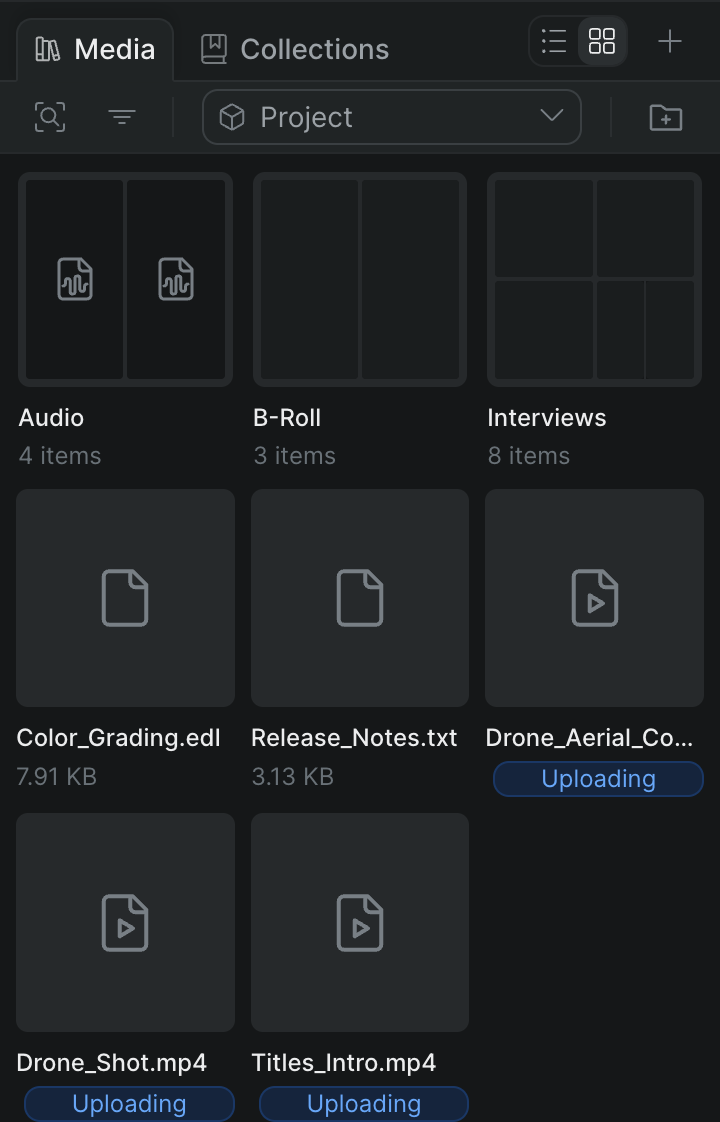
Task: Open the visual search scan icon
Action: point(50,117)
